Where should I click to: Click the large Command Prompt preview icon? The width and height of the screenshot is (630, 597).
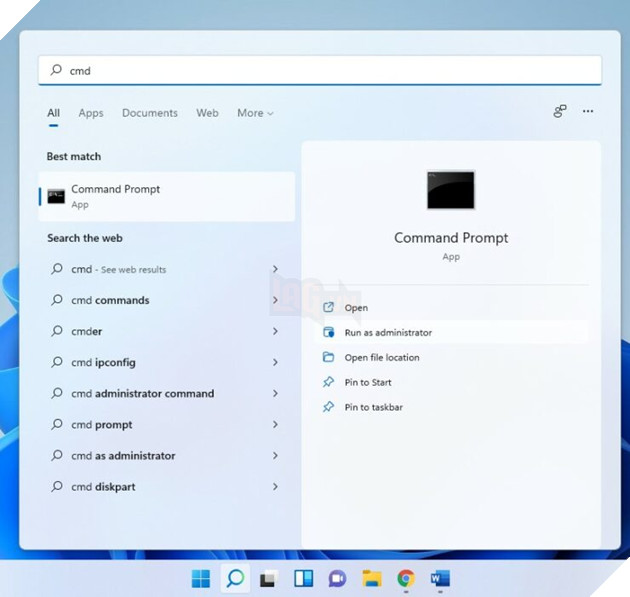coord(450,190)
